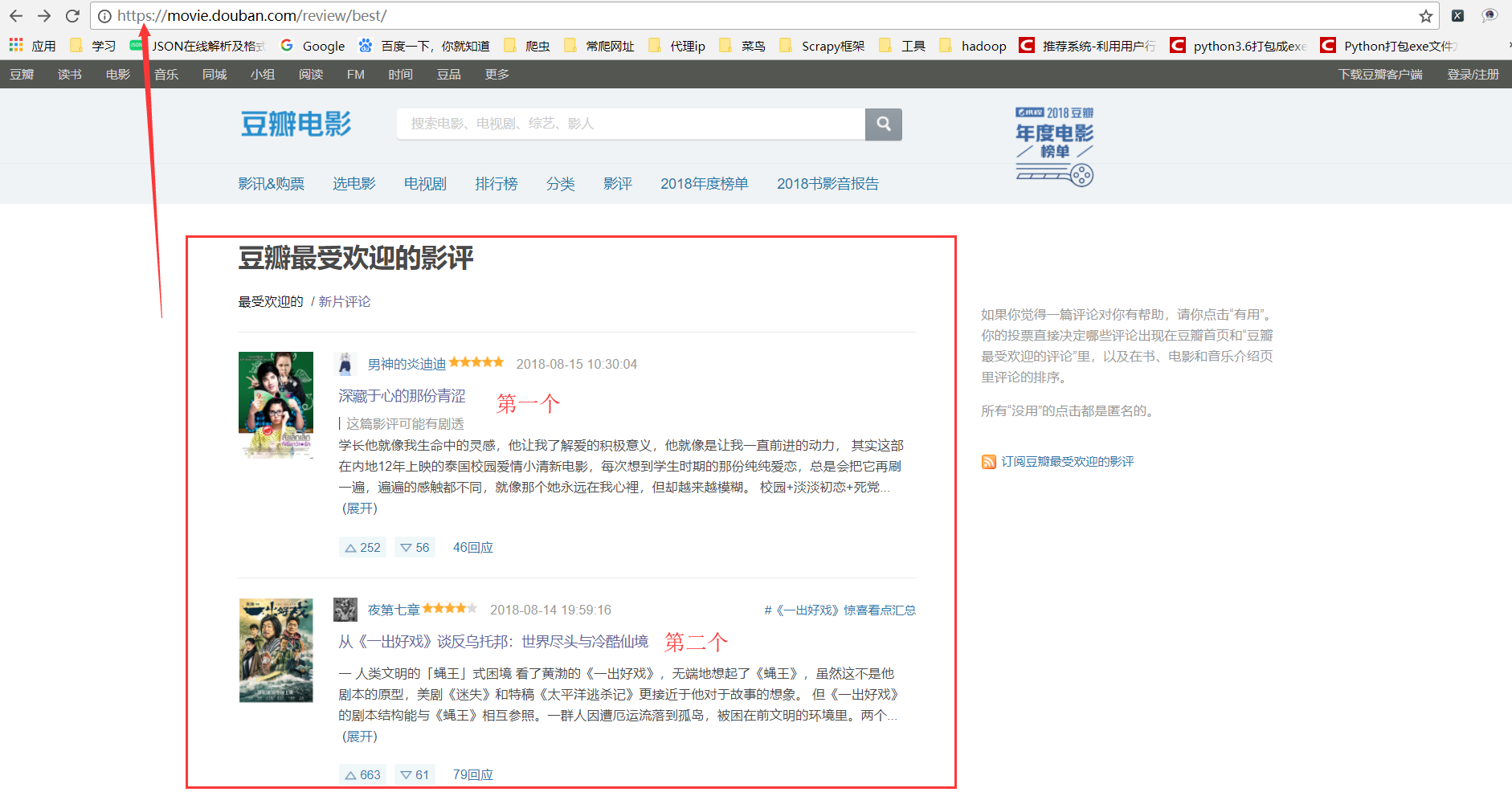Click the site info icon in address bar
The width and height of the screenshot is (1512, 792).
[x=104, y=16]
